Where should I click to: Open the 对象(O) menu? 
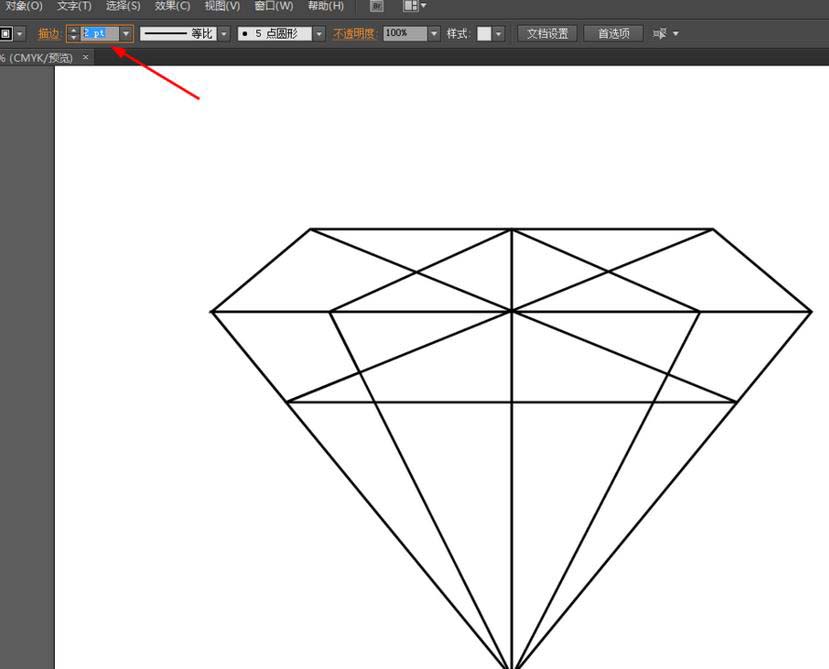(x=22, y=6)
